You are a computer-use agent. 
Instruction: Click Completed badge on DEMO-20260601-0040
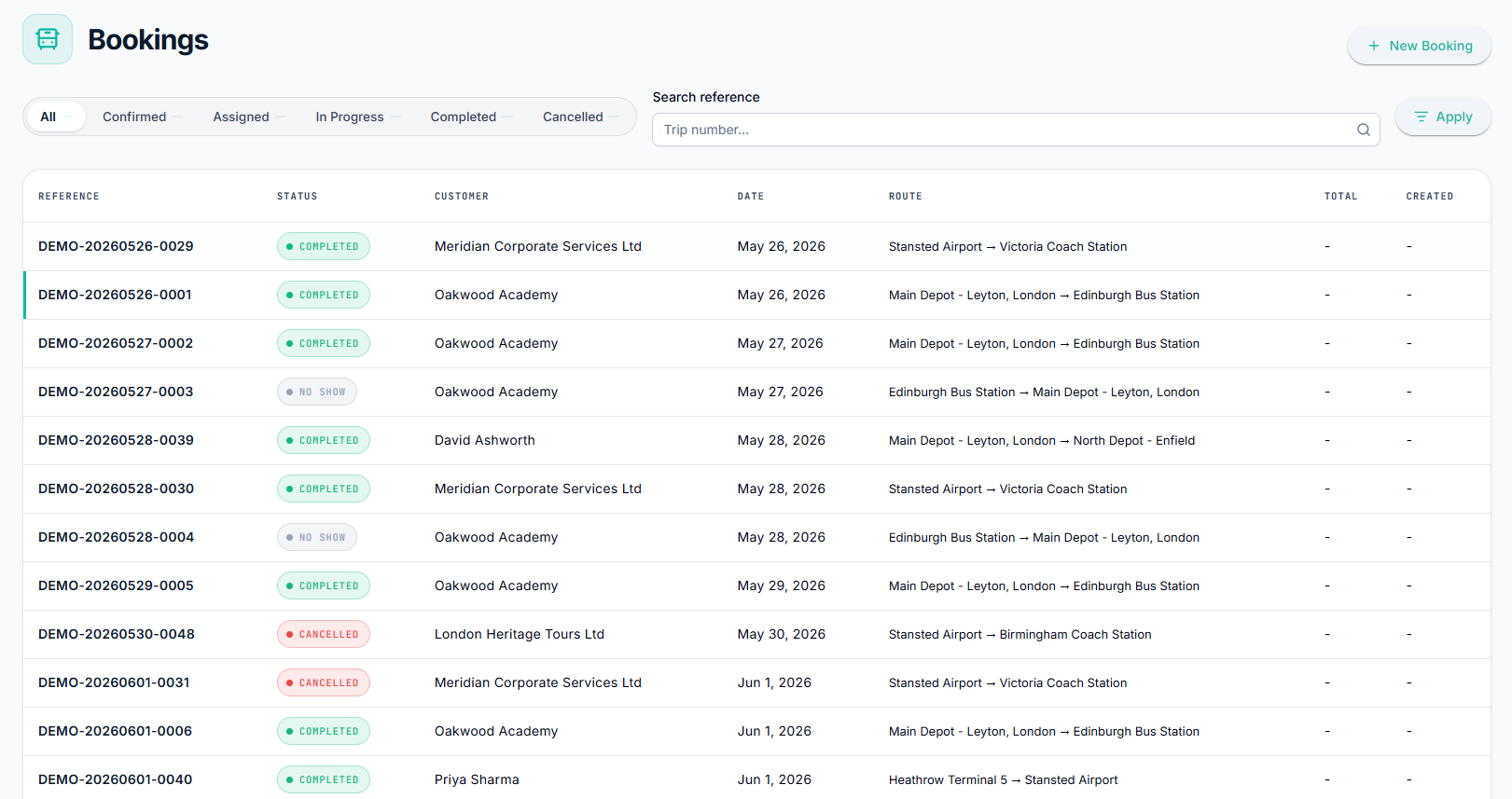[x=324, y=779]
